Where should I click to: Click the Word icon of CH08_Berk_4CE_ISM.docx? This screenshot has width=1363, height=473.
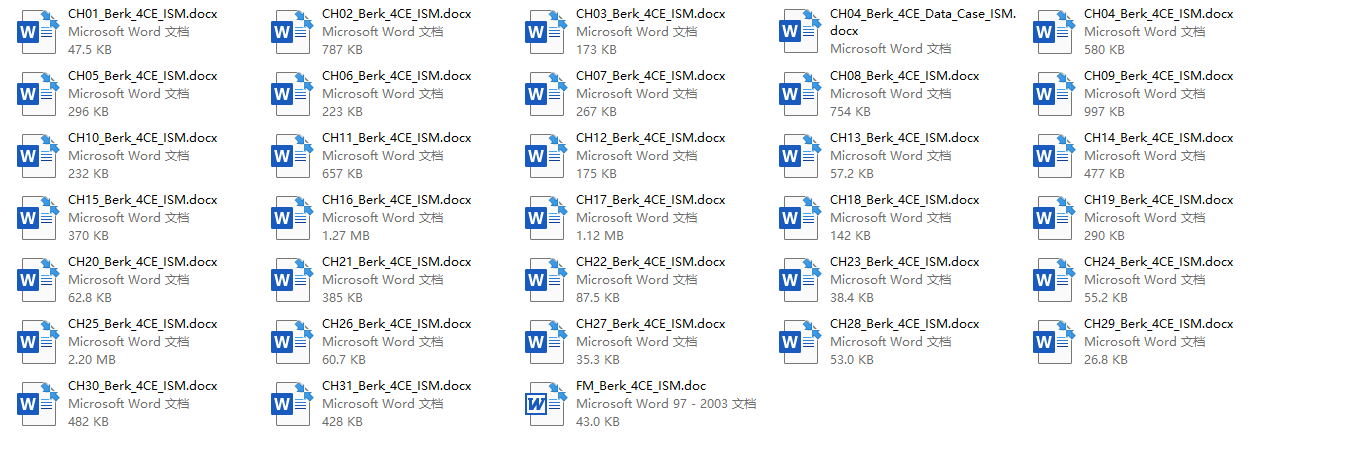pyautogui.click(x=801, y=94)
